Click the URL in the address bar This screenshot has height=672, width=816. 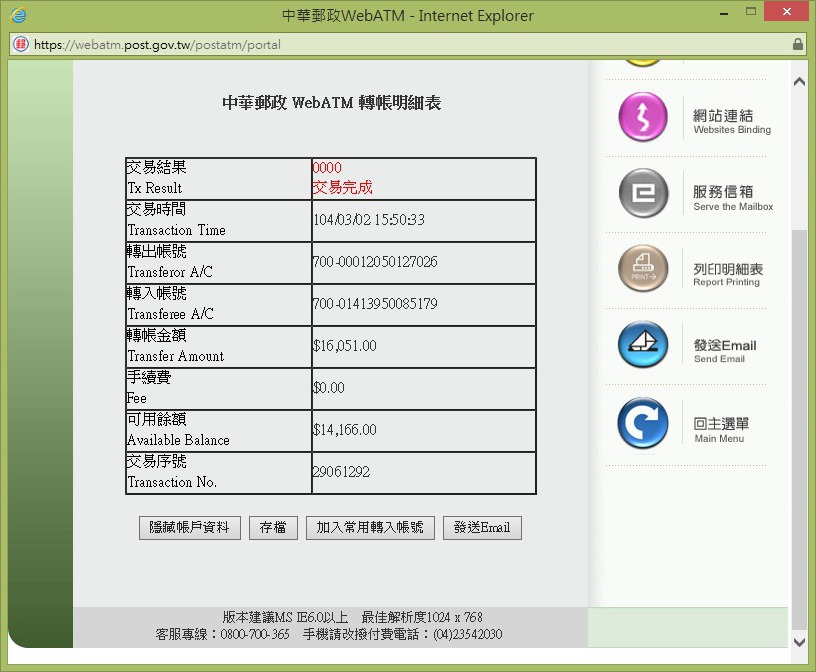[157, 45]
